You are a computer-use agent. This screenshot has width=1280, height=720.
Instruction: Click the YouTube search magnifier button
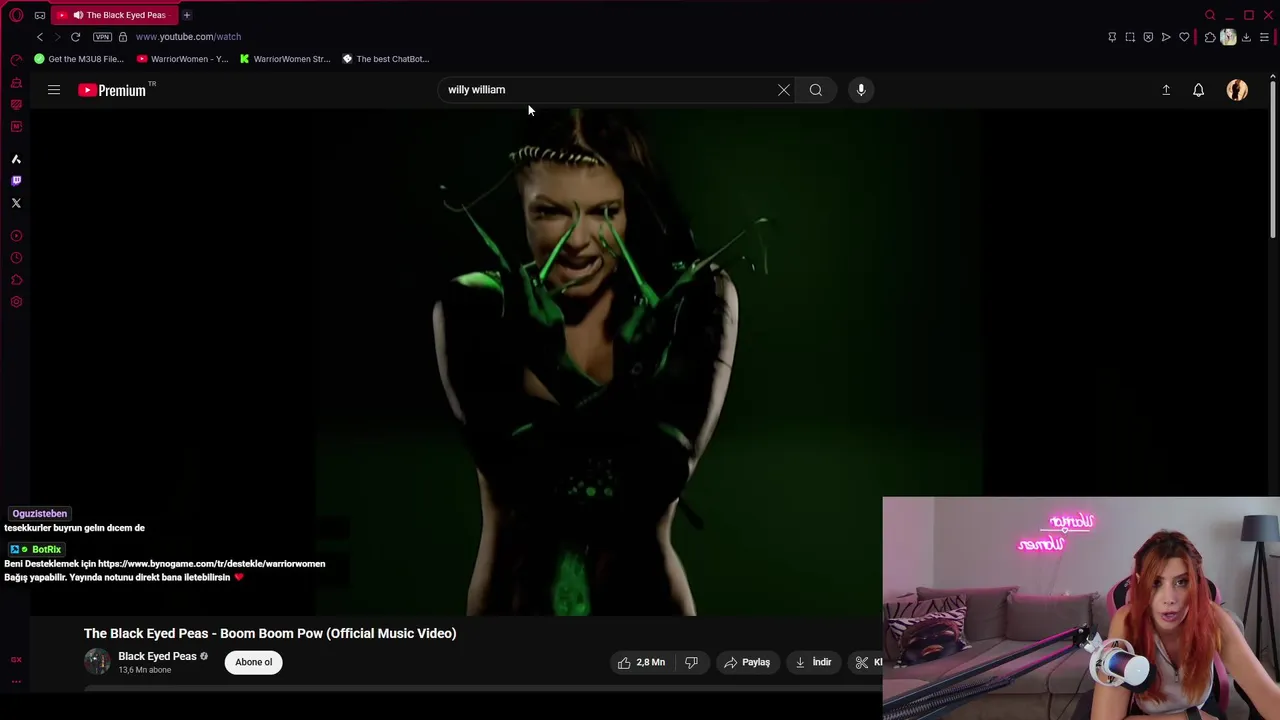click(x=816, y=90)
